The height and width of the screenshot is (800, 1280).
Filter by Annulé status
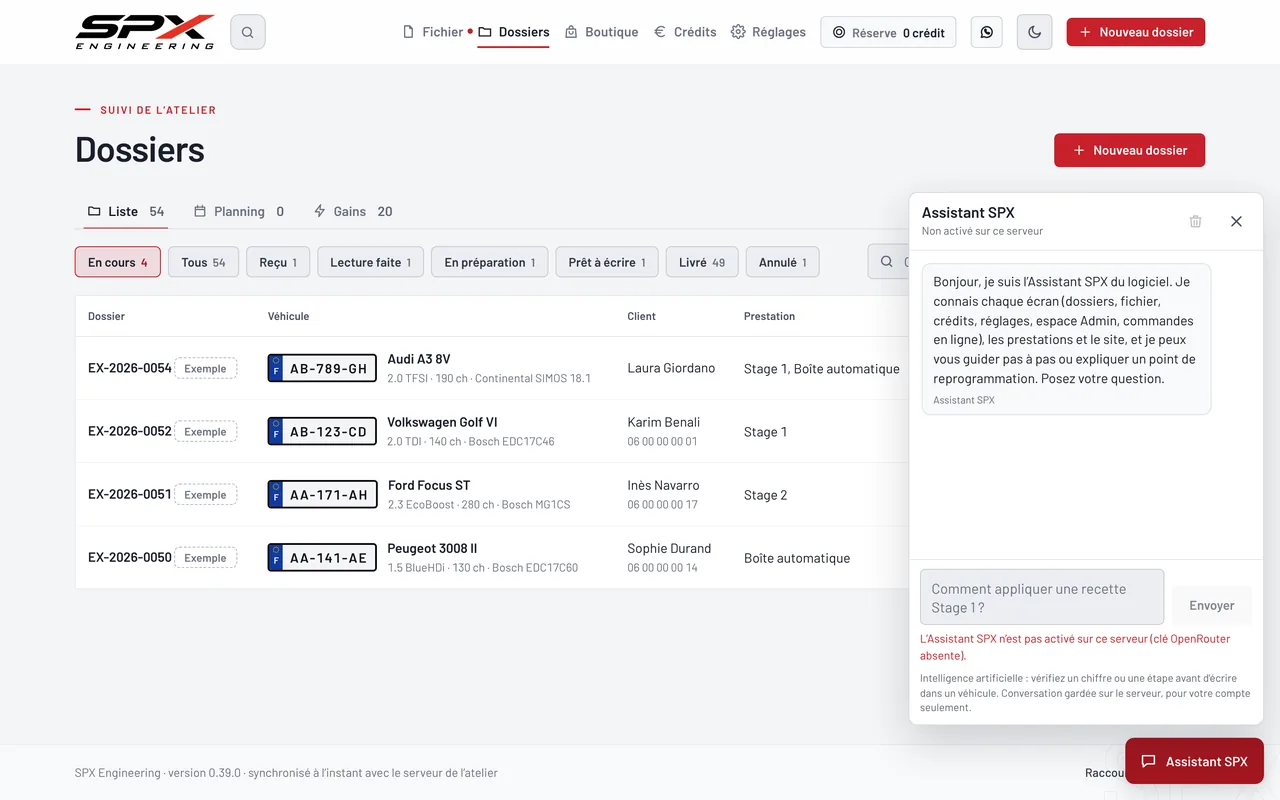[x=783, y=262]
